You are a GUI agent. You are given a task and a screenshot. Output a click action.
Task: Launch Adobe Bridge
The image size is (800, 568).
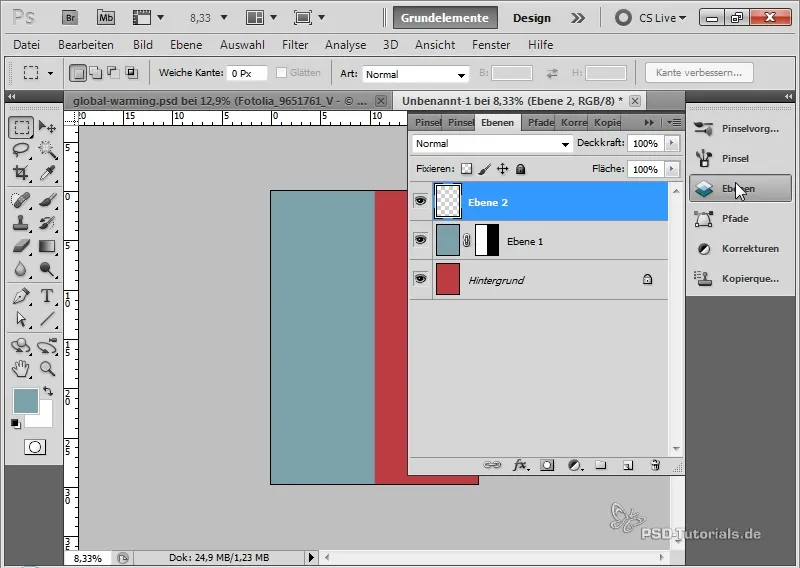coord(70,18)
